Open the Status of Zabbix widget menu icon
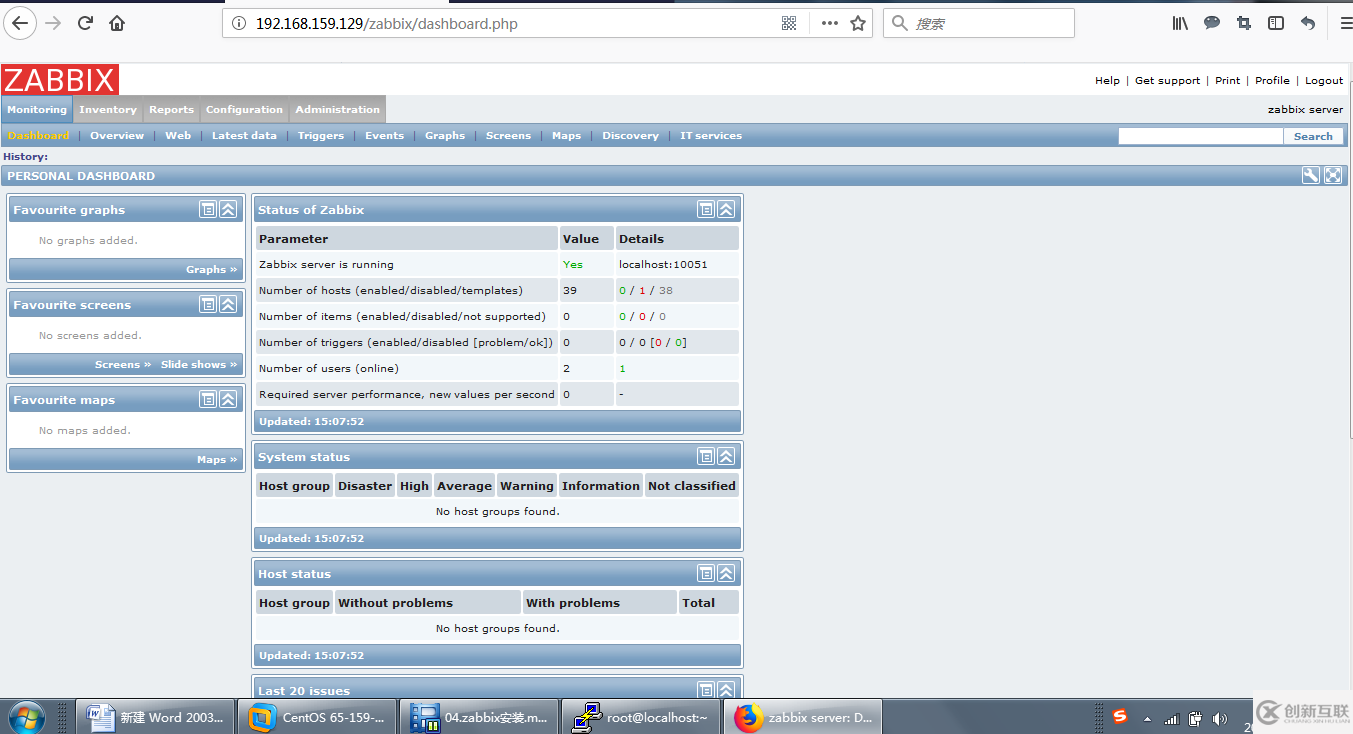Screen dimensions: 1353x734 tap(706, 209)
